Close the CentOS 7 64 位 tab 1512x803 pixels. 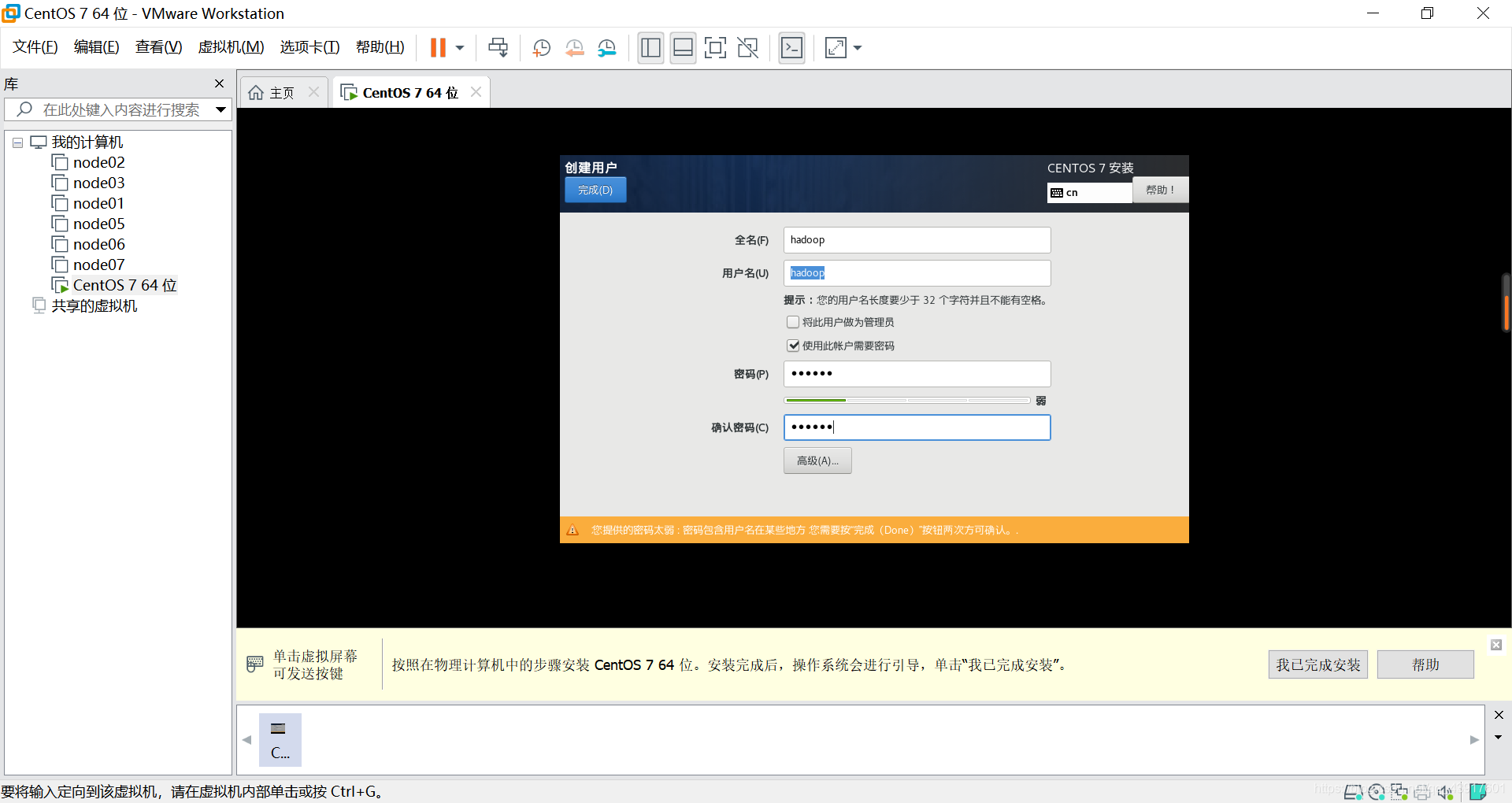(476, 92)
